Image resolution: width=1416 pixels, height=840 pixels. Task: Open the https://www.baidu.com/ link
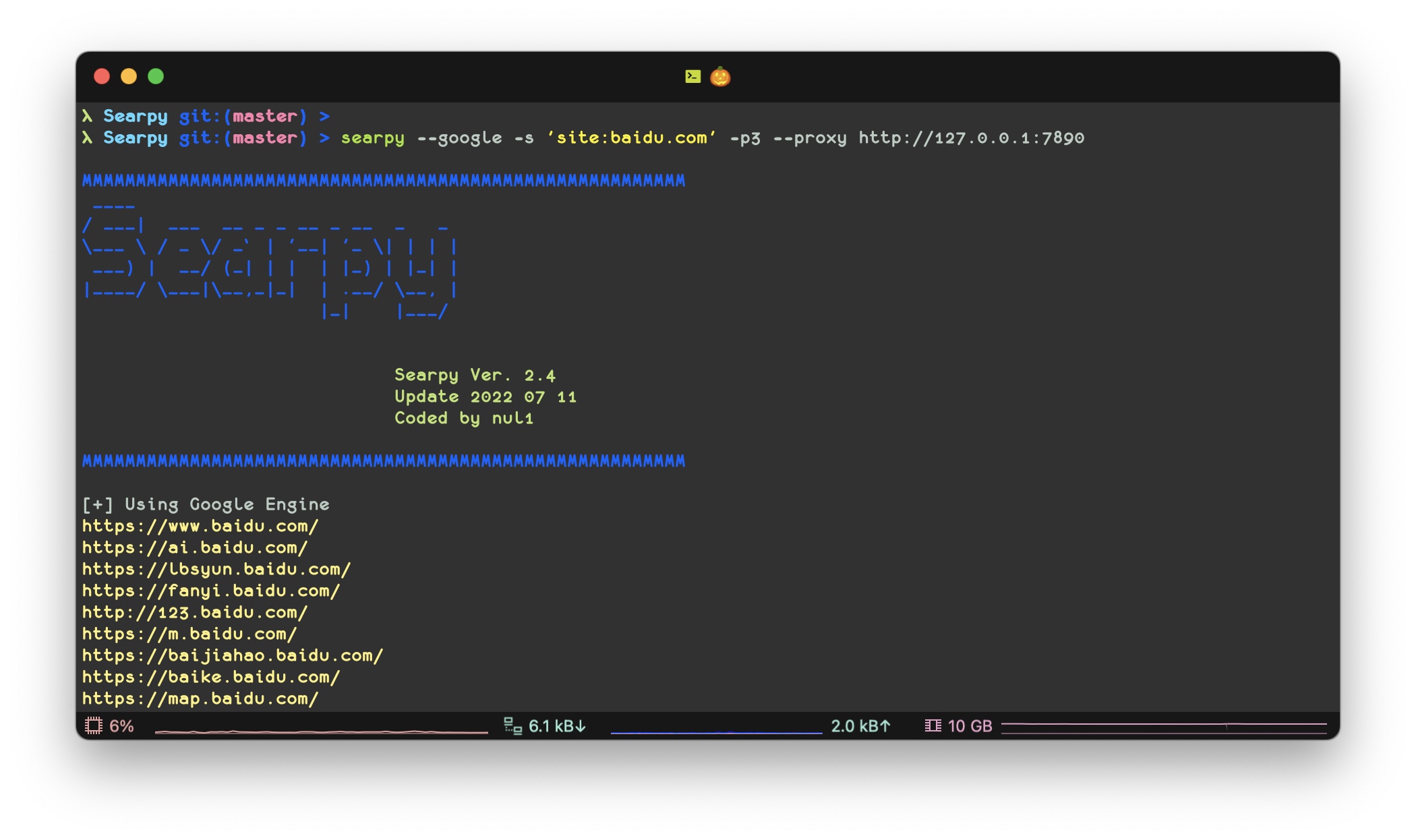point(200,526)
